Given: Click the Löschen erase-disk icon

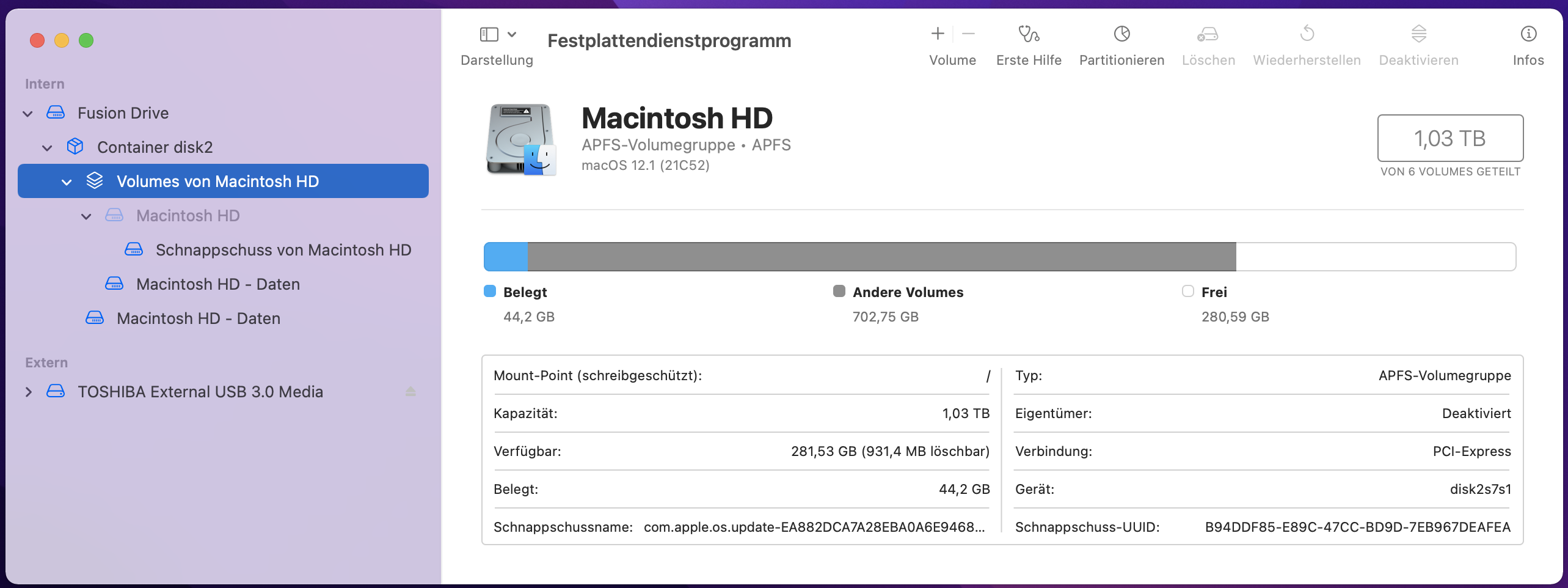Looking at the screenshot, I should (1208, 34).
